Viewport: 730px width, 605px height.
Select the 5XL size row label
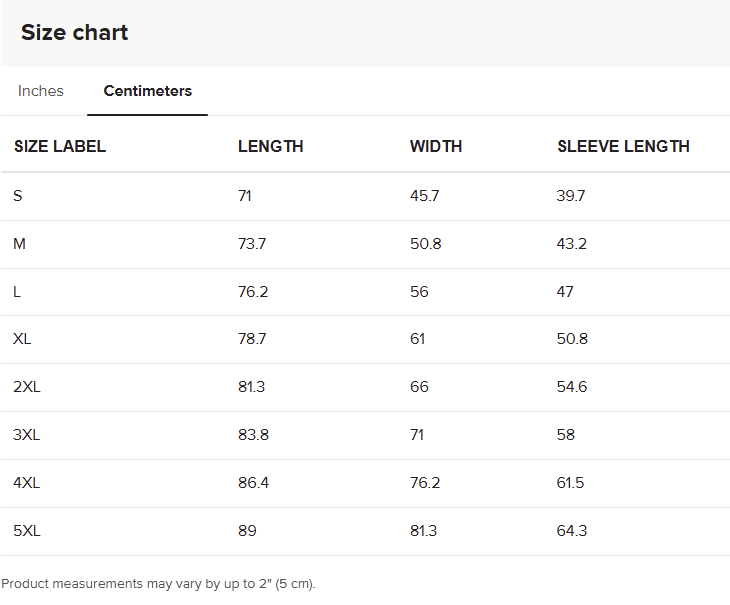[27, 531]
